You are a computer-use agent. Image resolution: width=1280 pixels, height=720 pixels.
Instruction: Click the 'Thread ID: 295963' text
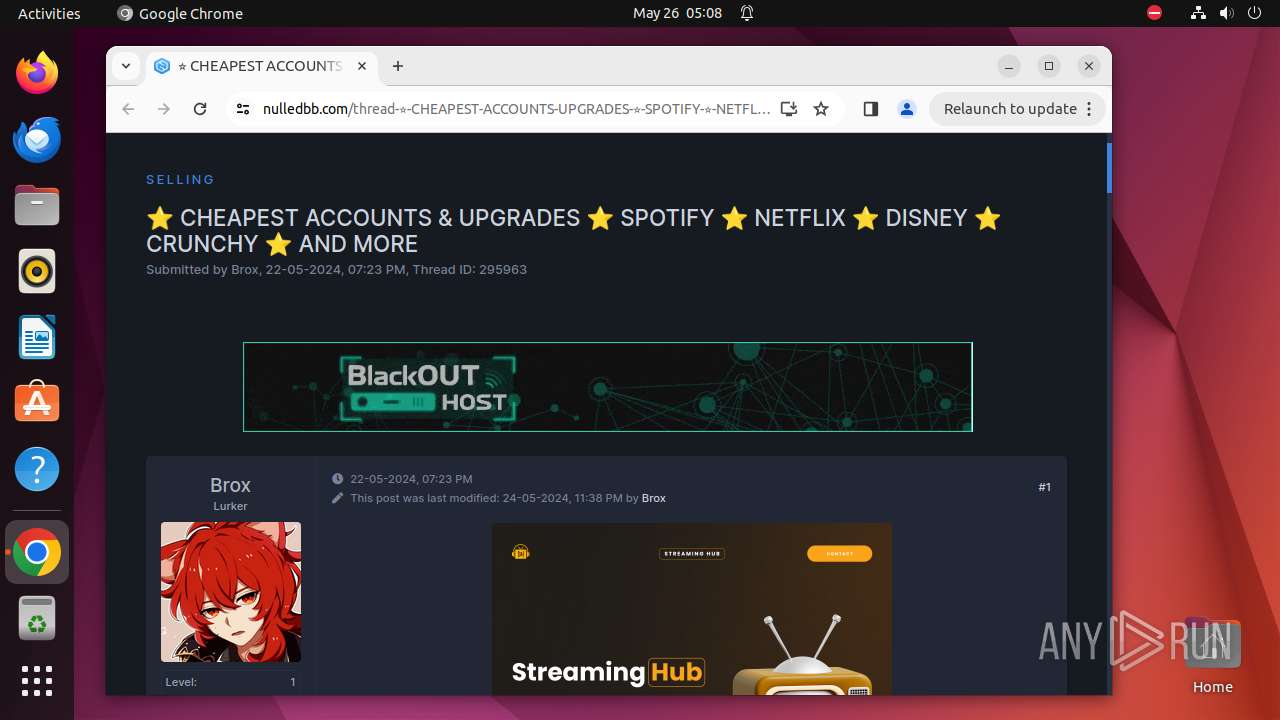[469, 270]
